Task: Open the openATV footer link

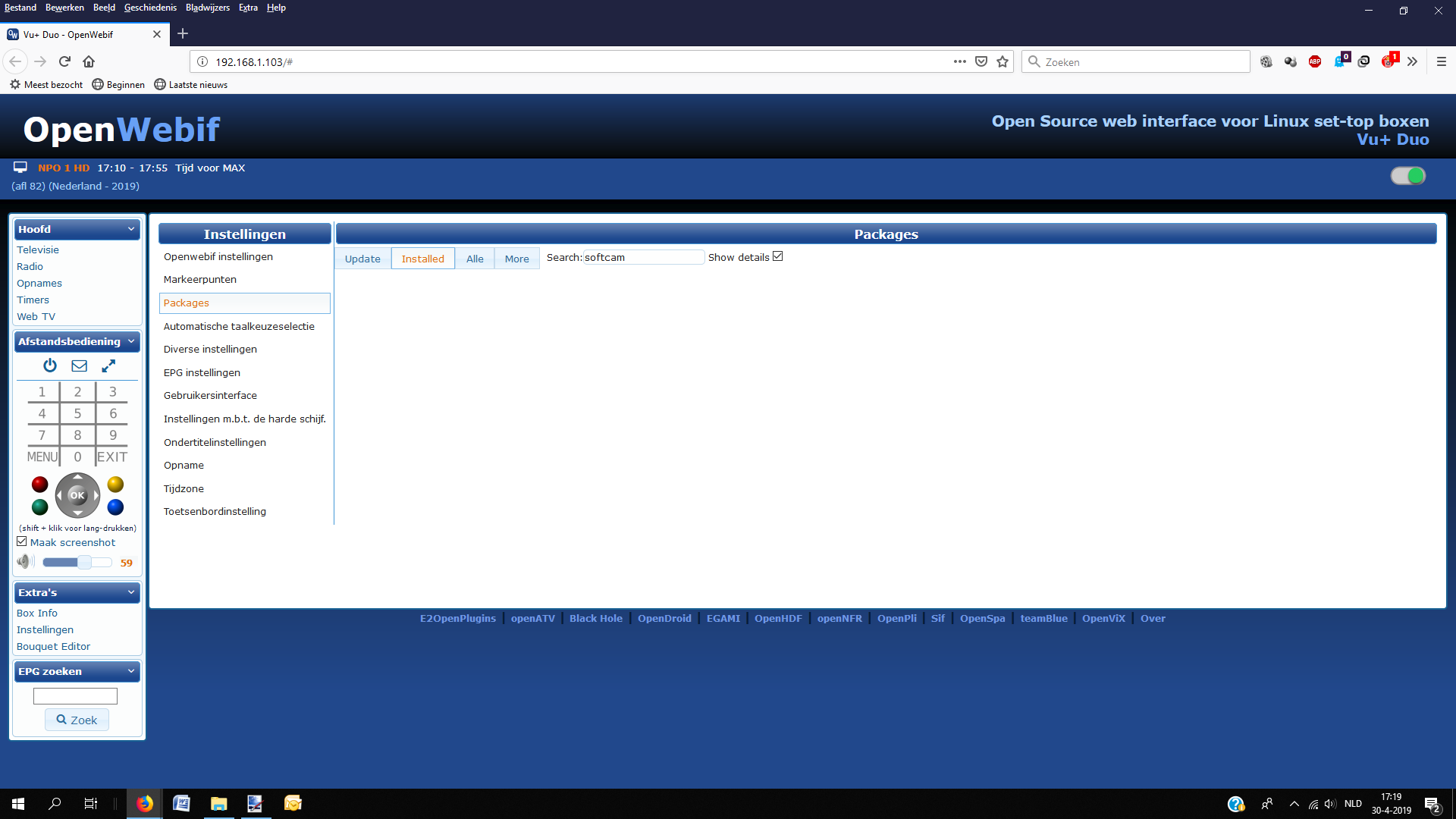Action: [x=533, y=618]
